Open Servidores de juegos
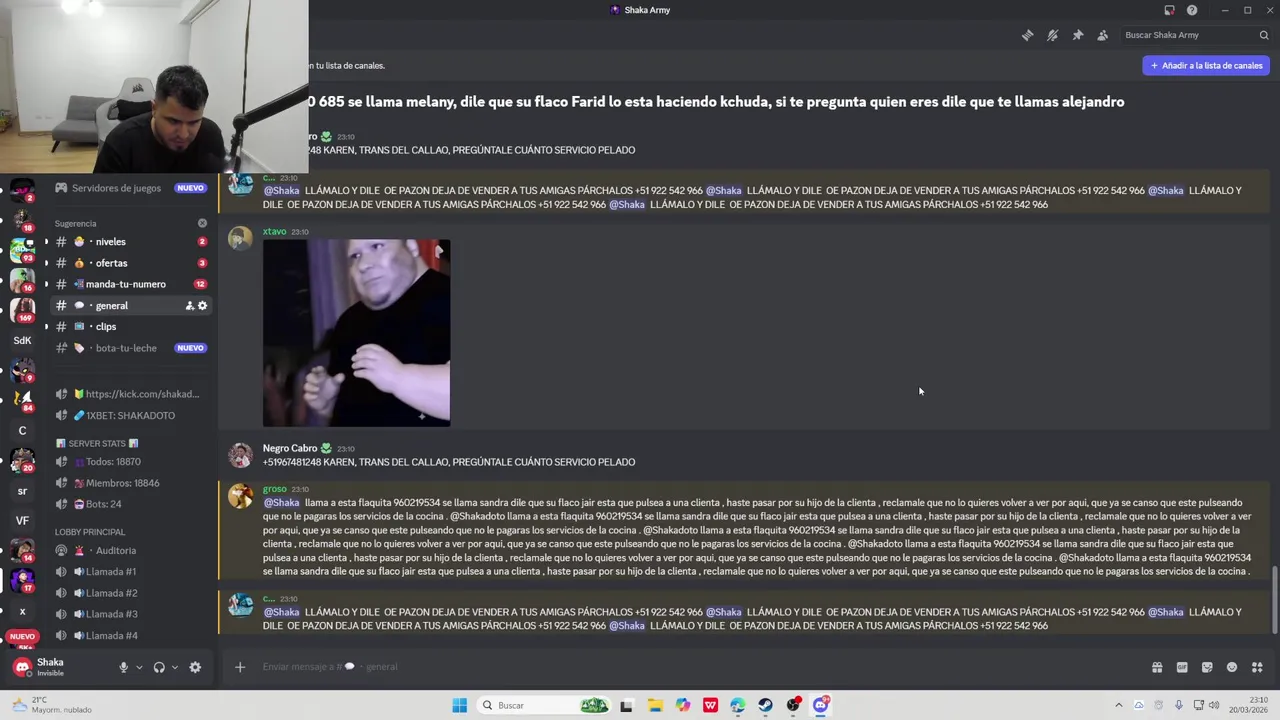 130,188
